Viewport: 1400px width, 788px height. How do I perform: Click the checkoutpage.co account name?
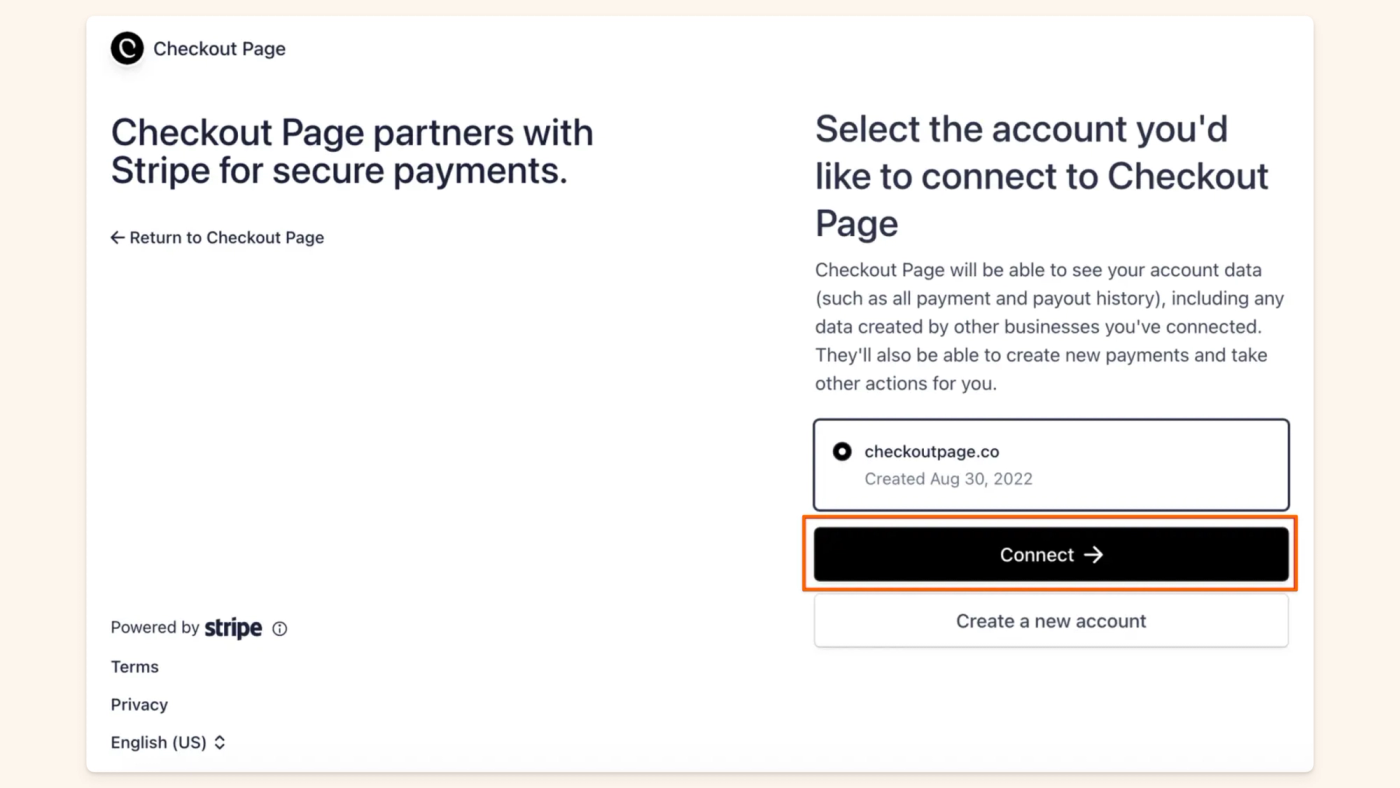(x=931, y=452)
